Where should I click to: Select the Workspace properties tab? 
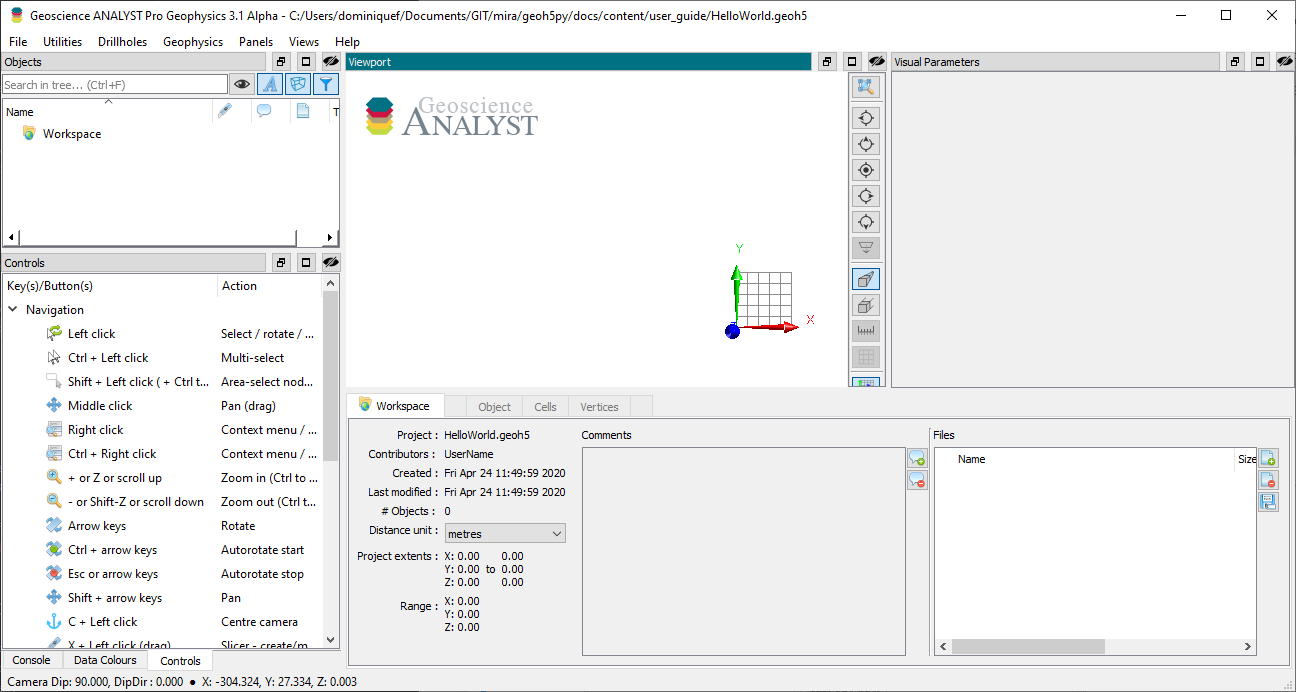click(395, 406)
